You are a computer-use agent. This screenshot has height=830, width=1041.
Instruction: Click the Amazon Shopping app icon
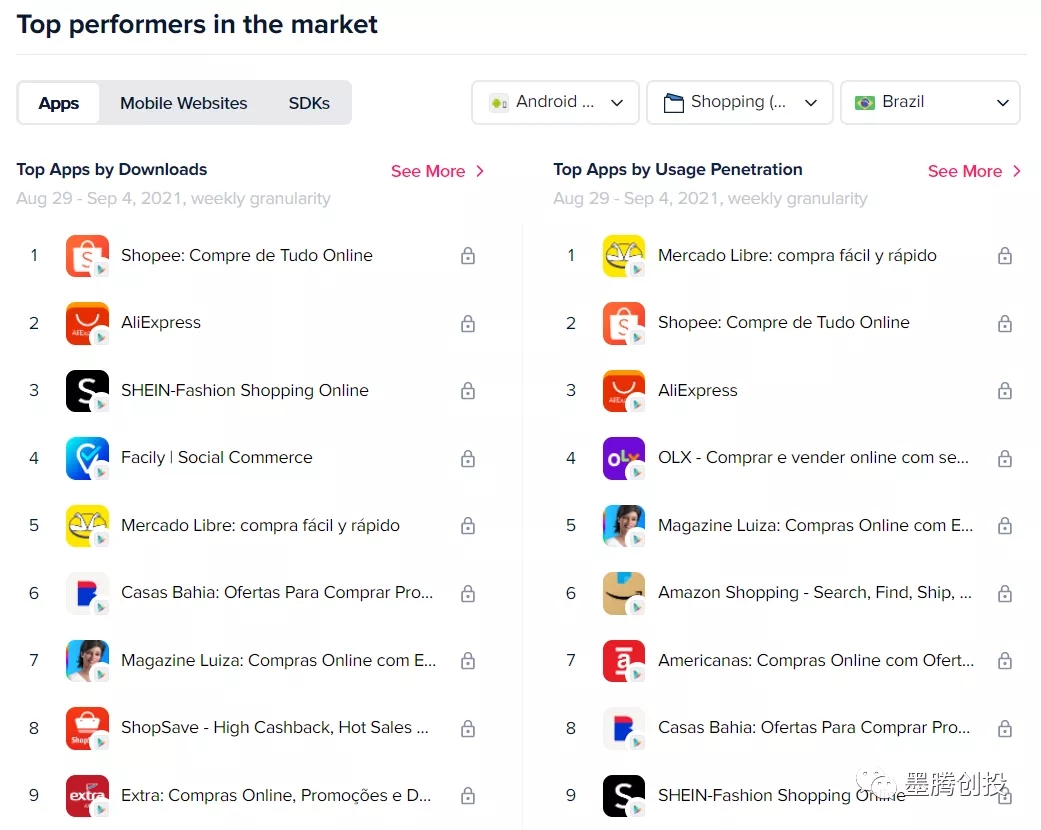tap(624, 593)
